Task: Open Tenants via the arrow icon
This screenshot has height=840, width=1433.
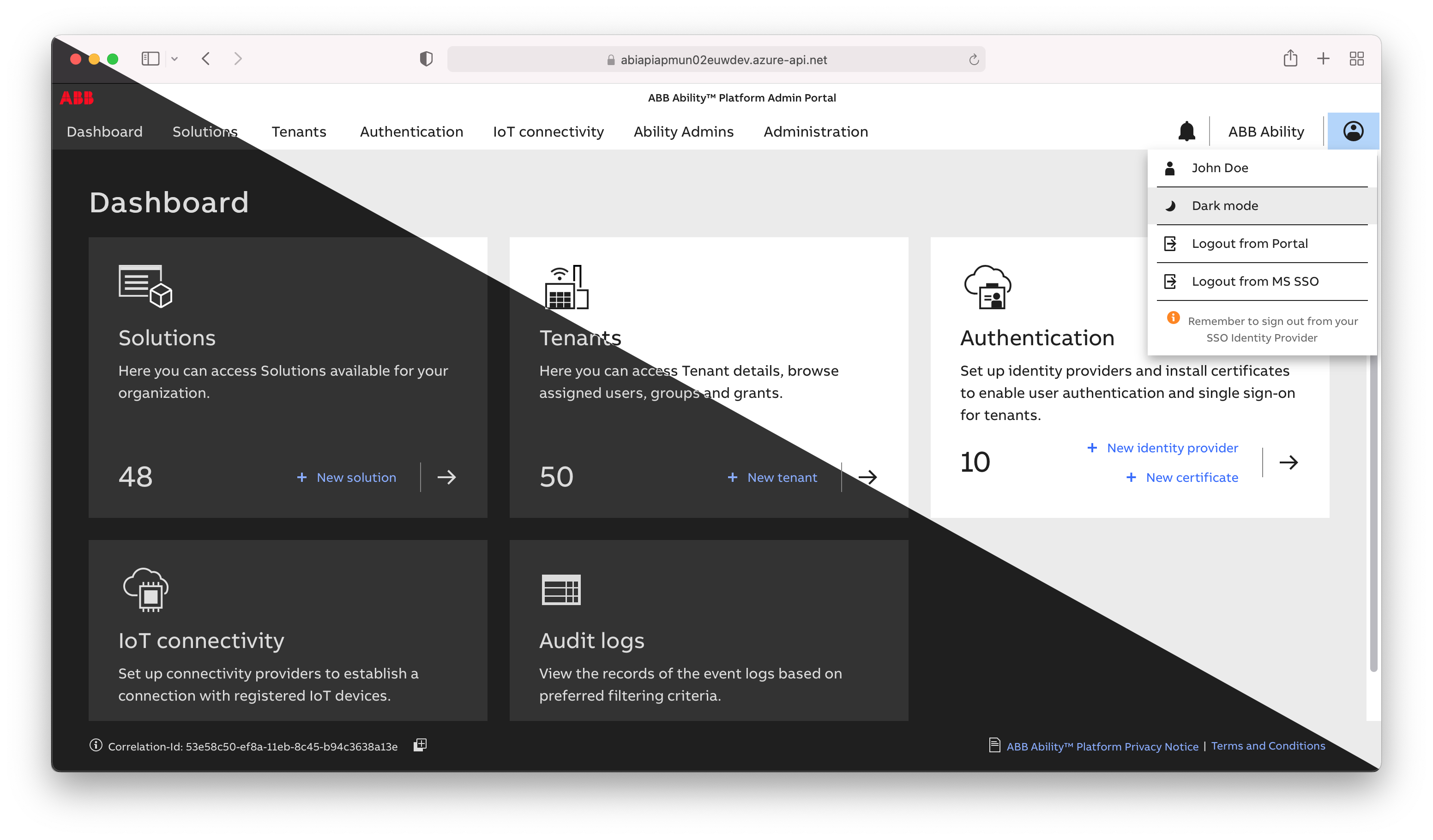Action: pos(868,477)
